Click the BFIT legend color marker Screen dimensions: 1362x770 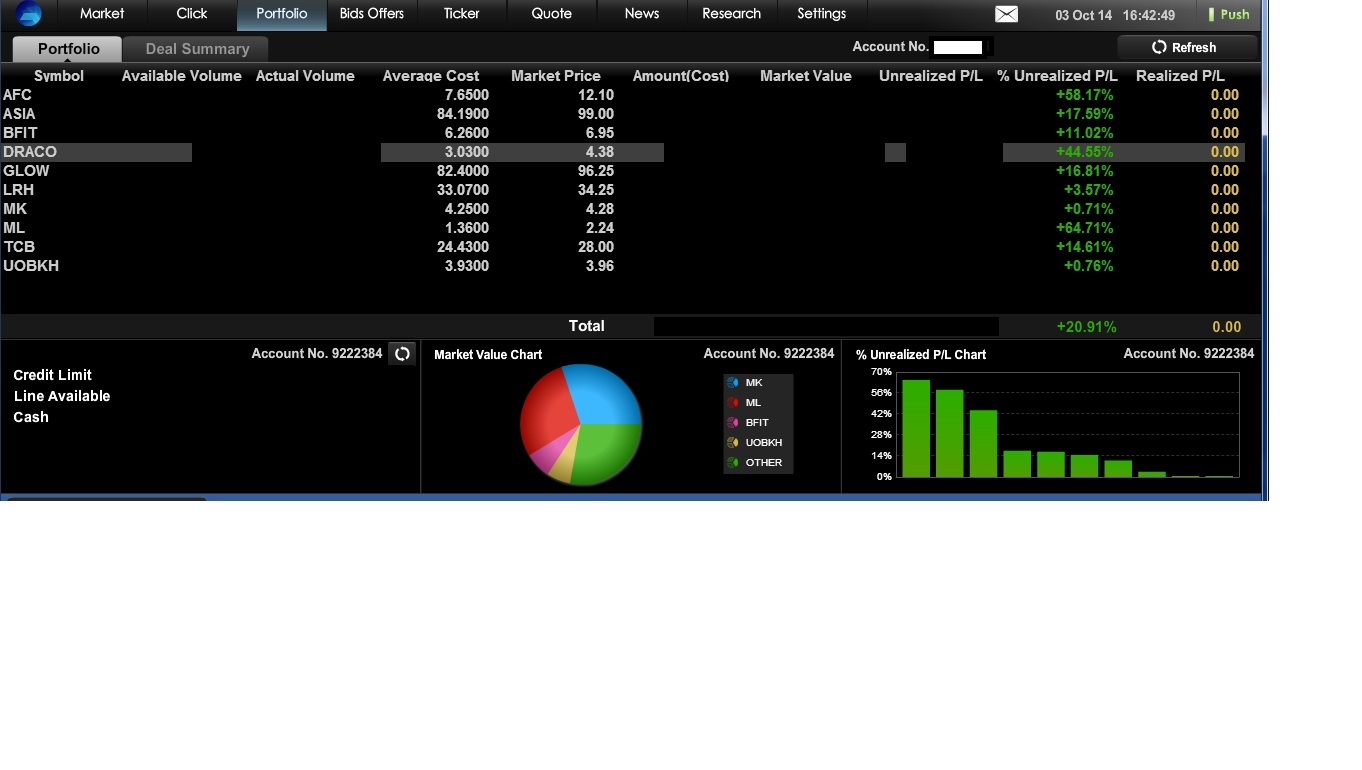point(733,423)
